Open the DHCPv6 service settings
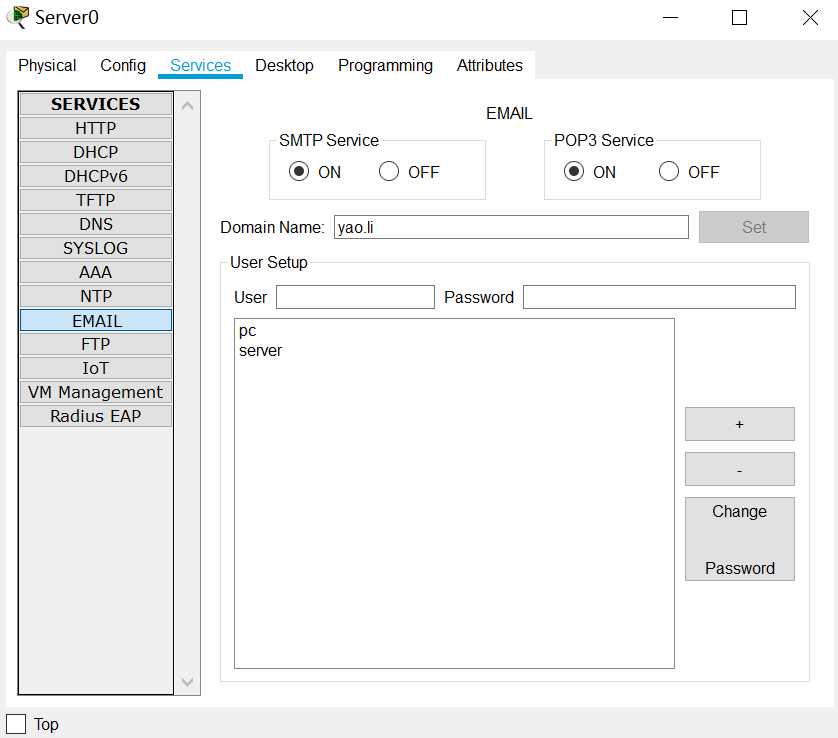This screenshot has width=838, height=738. pyautogui.click(x=96, y=176)
